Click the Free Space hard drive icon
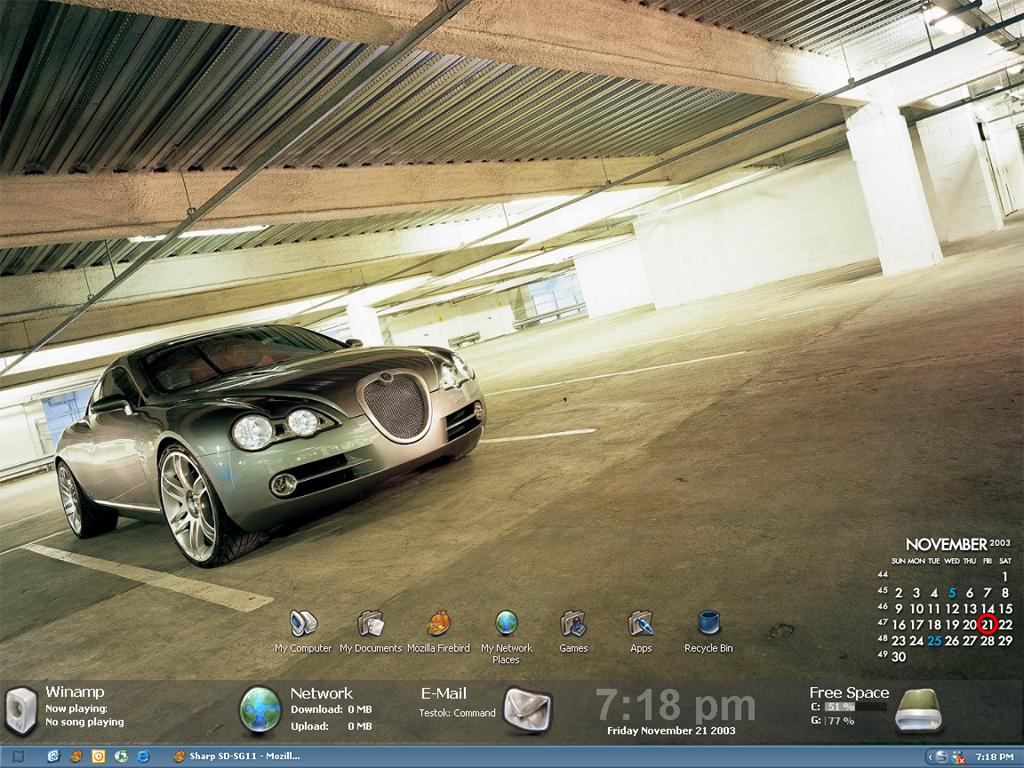This screenshot has width=1024, height=768. pyautogui.click(x=917, y=709)
